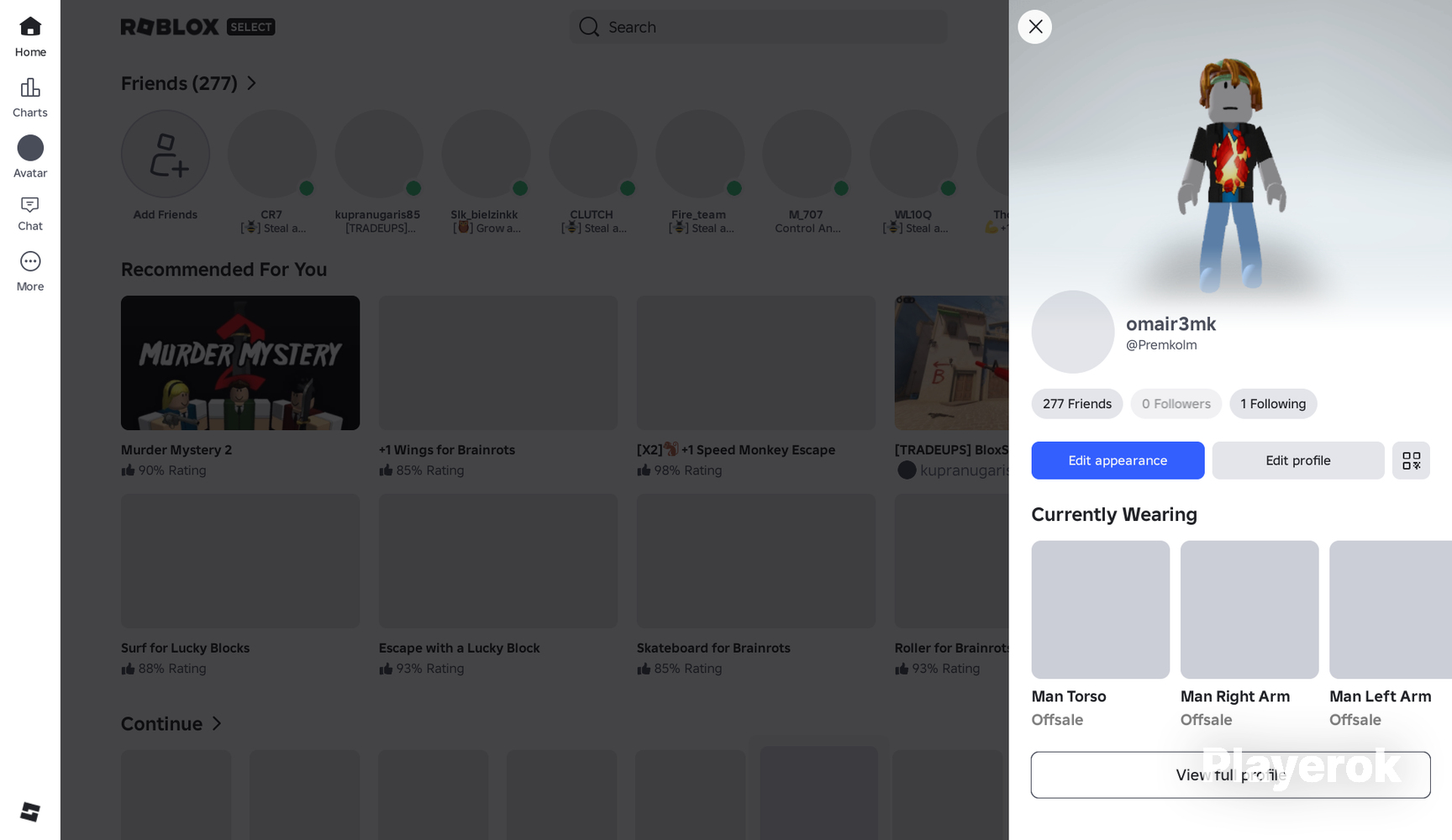The width and height of the screenshot is (1452, 840).
Task: Click the omair3mk display name
Action: [1171, 324]
